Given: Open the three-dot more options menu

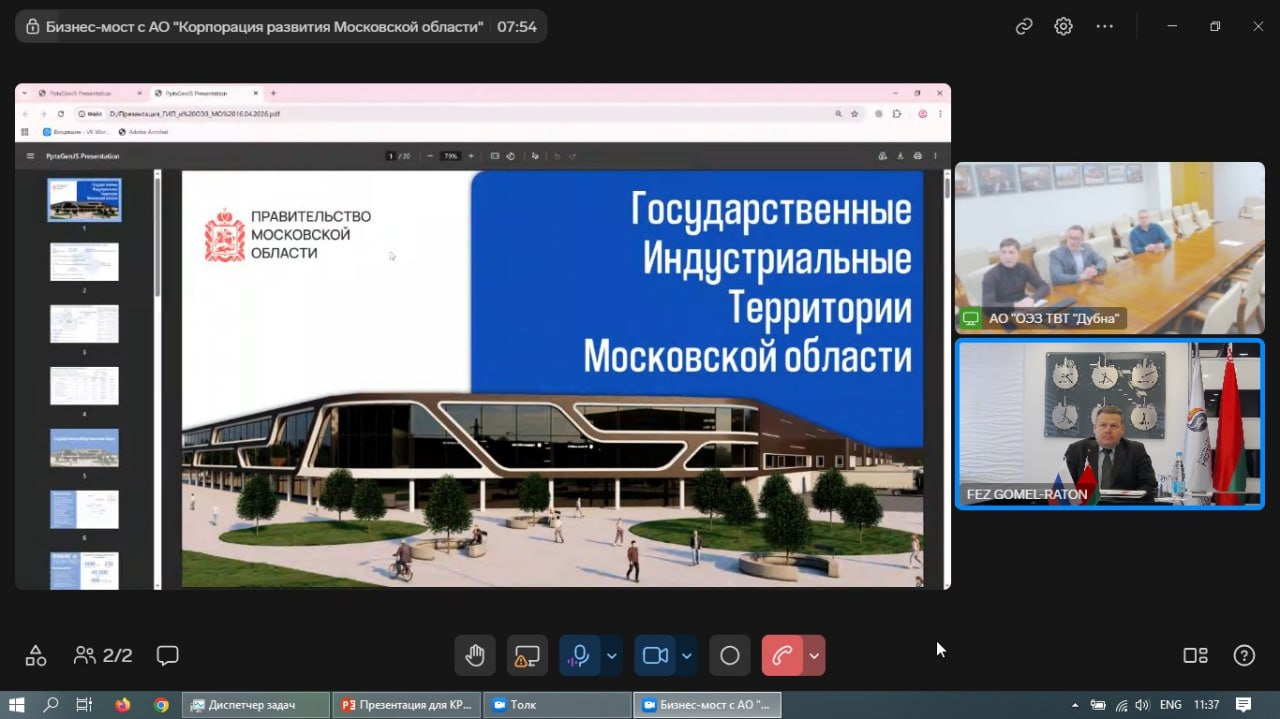Looking at the screenshot, I should pyautogui.click(x=1105, y=27).
